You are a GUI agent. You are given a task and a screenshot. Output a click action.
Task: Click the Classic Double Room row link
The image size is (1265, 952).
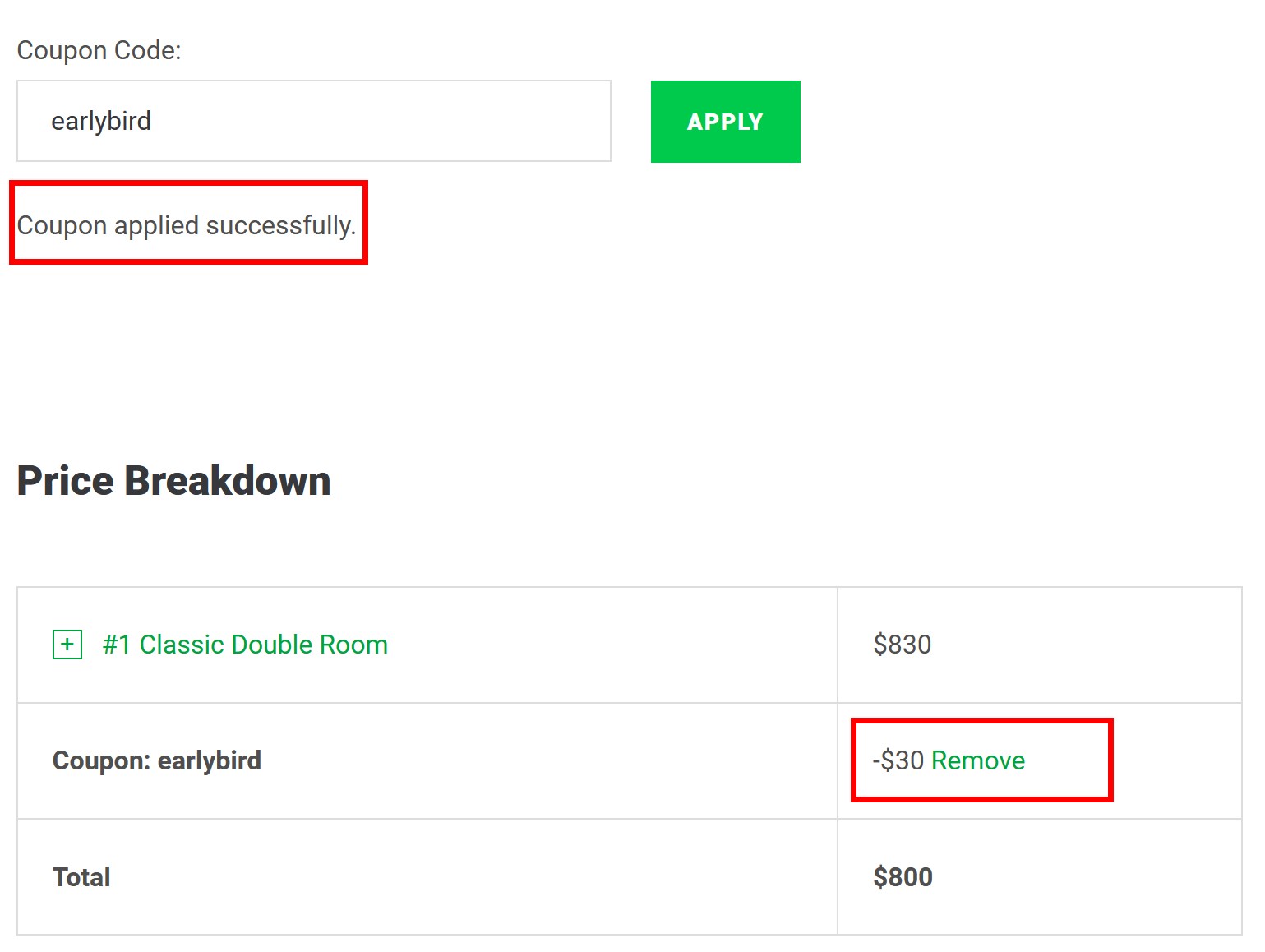click(244, 645)
